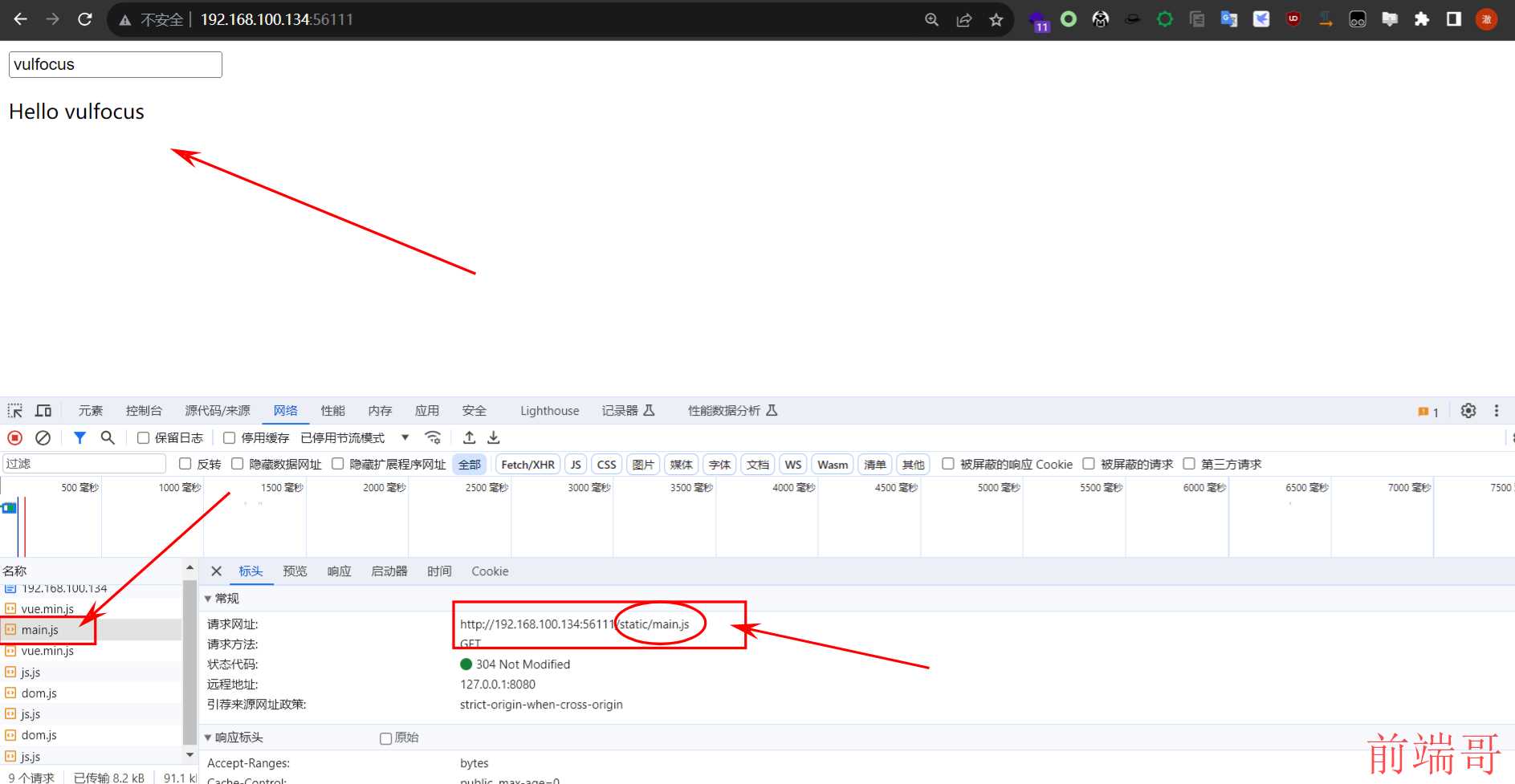Toggle the browser side panel icon
This screenshot has height=784, width=1515.
(1454, 19)
